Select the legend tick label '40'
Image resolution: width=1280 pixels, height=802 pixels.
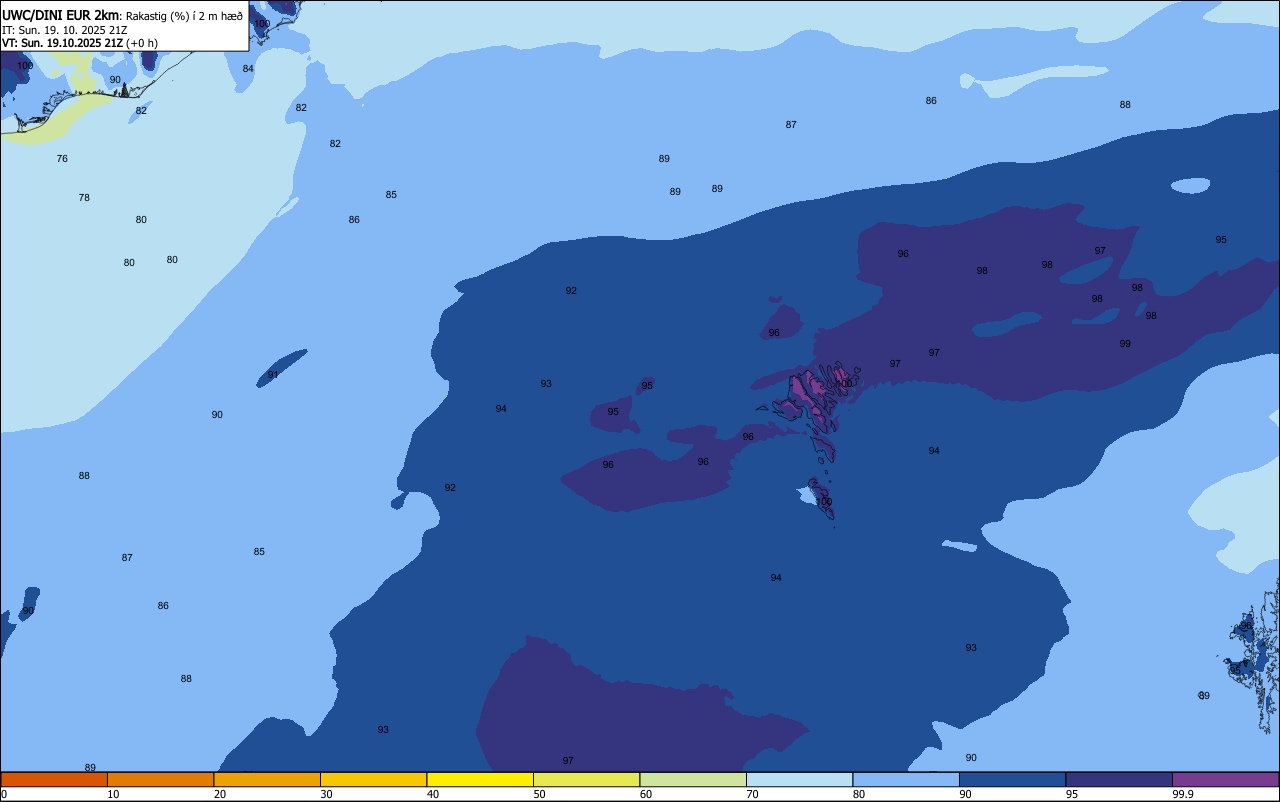433,794
